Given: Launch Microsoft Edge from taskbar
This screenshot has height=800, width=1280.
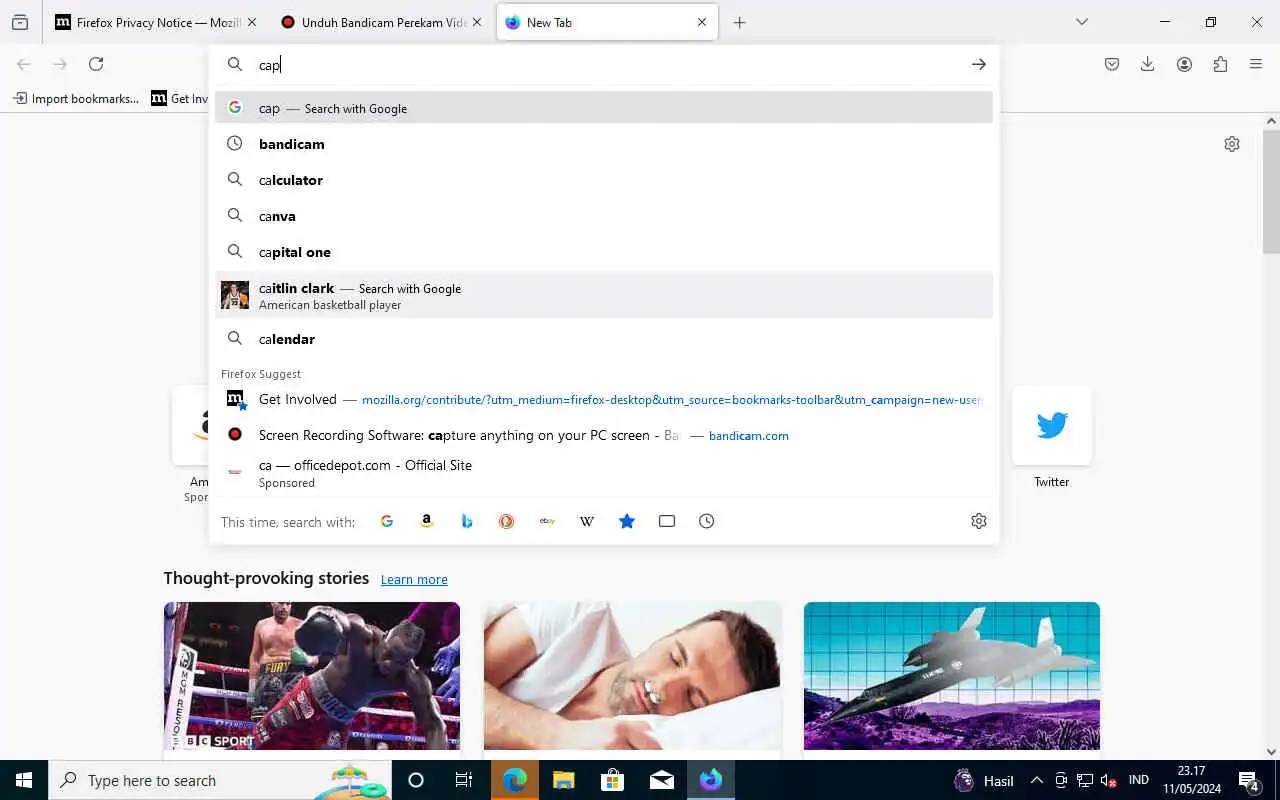Looking at the screenshot, I should [515, 780].
